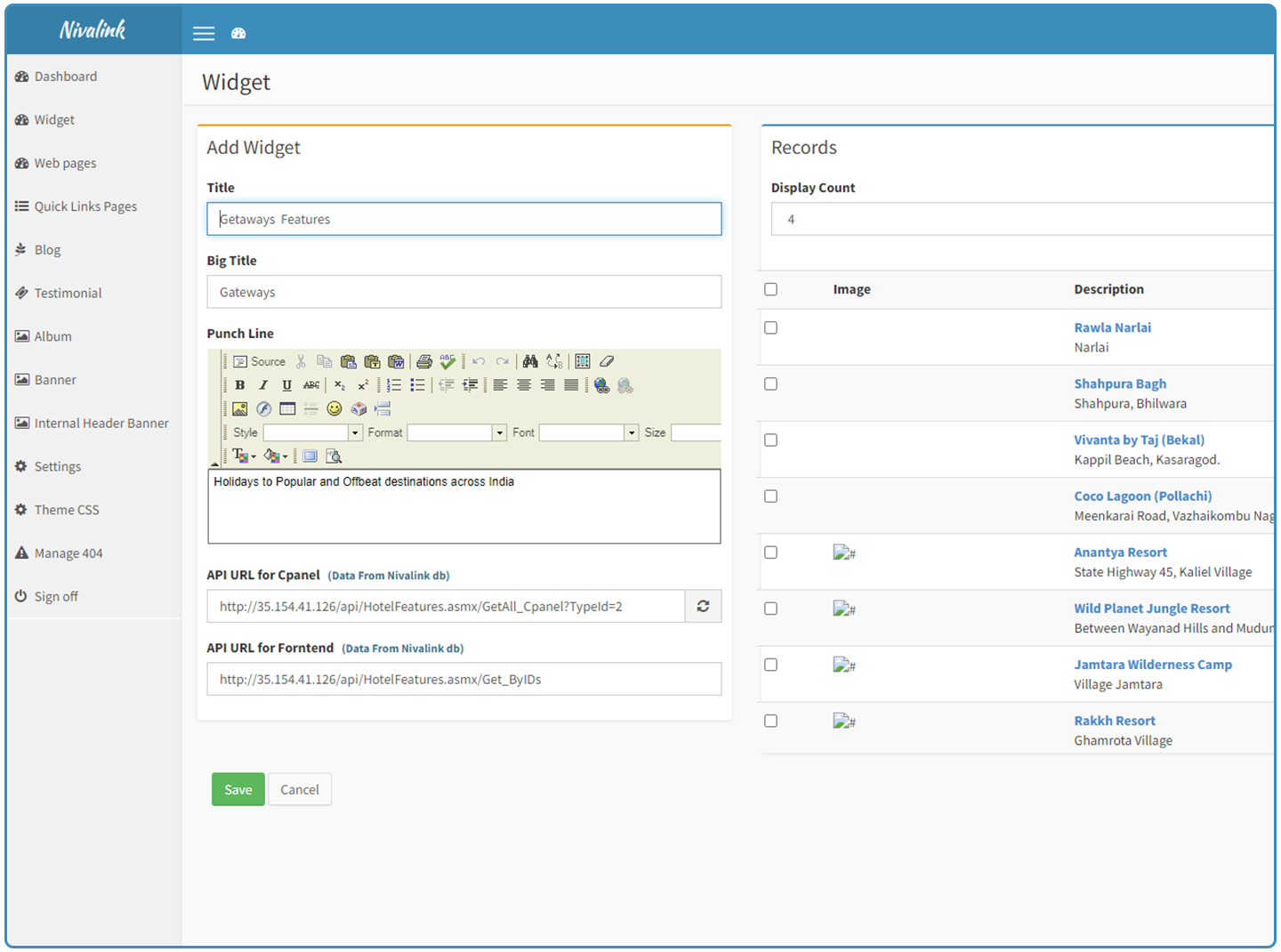Open Web pages from the sidebar
The image size is (1281, 952).
pos(65,164)
